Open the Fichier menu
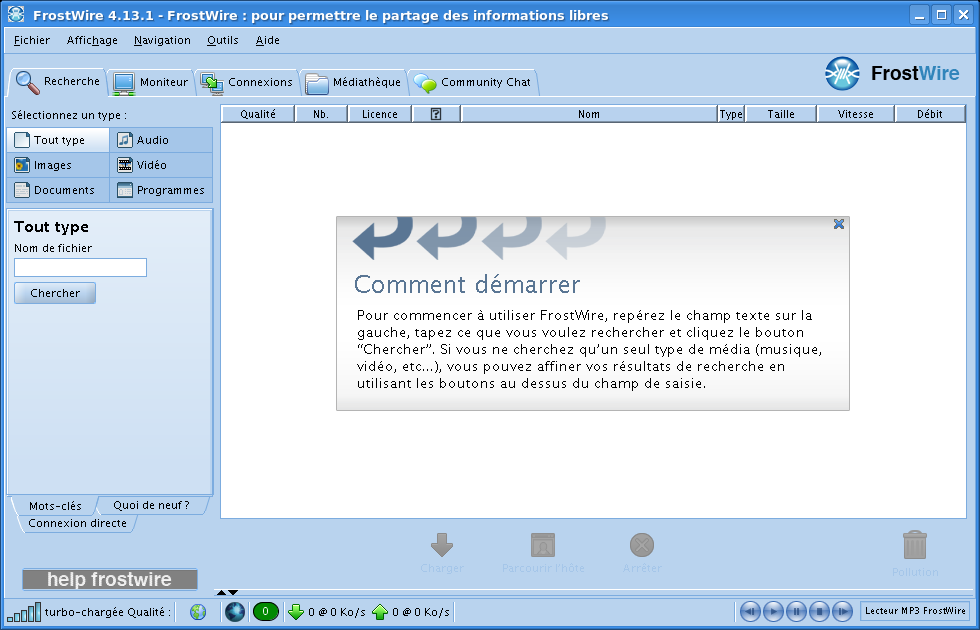This screenshot has width=980, height=630. pyautogui.click(x=32, y=40)
